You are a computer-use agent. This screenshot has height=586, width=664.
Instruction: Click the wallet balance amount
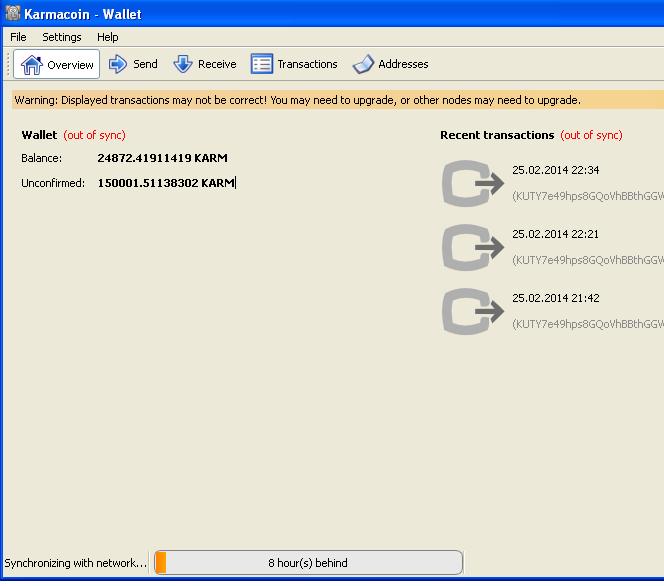(x=162, y=158)
